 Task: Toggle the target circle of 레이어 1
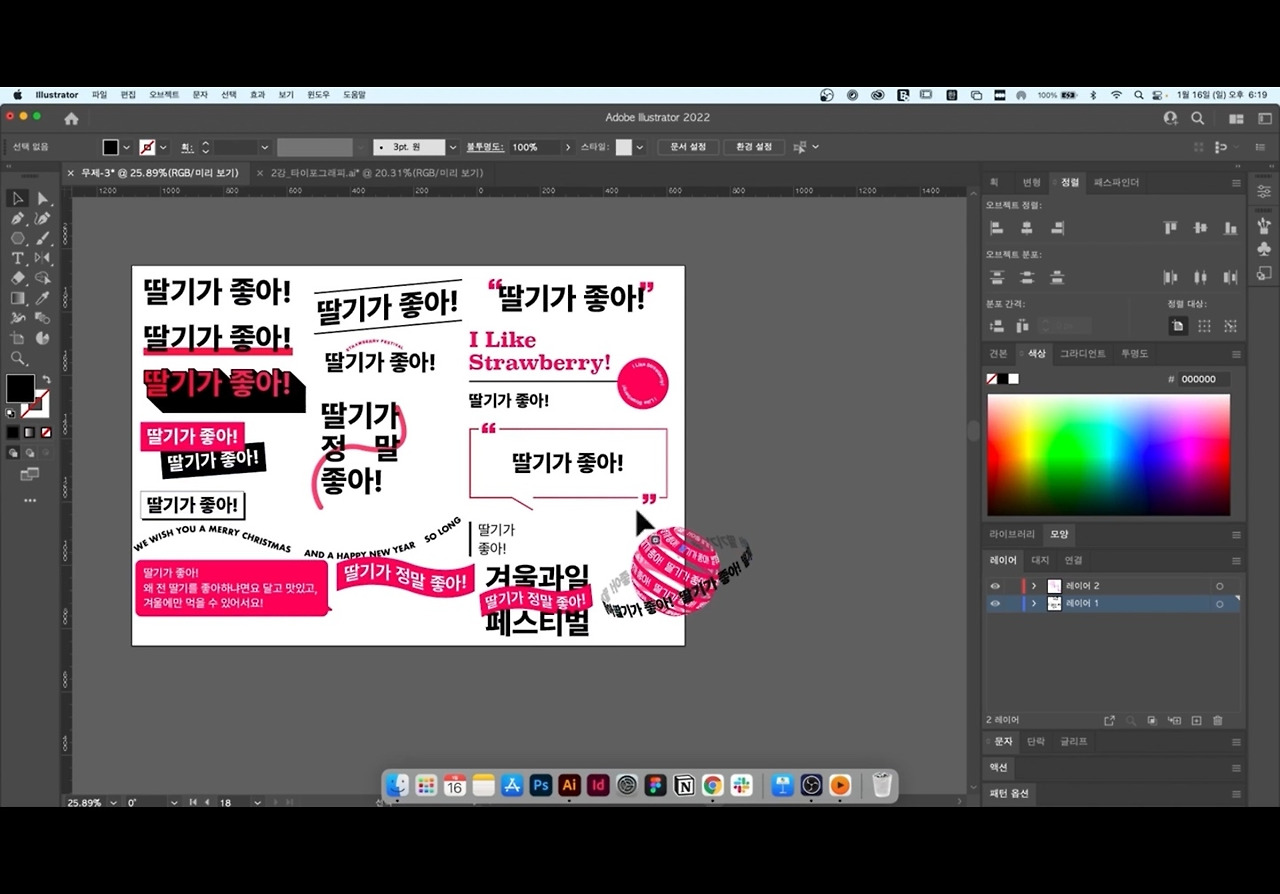[1220, 604]
